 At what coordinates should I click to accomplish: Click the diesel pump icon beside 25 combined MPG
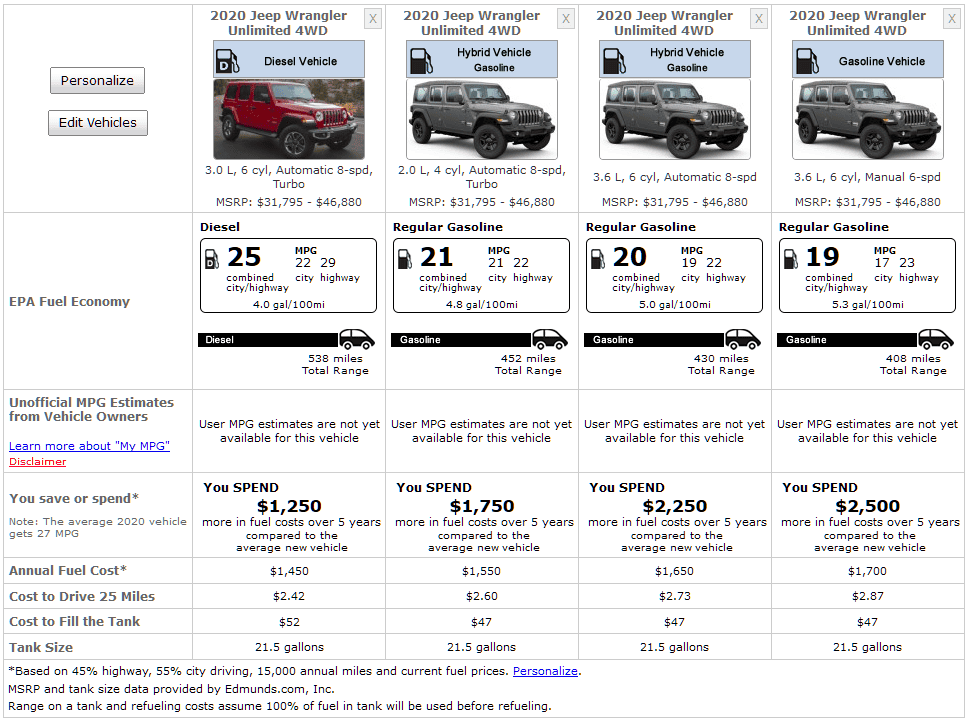pos(212,259)
